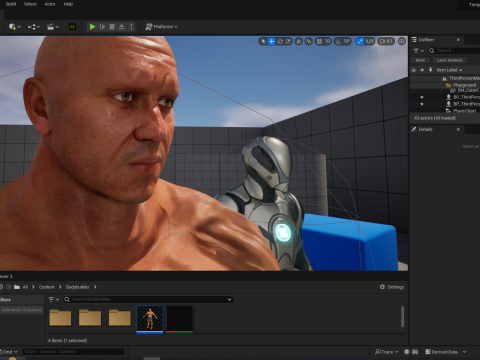The height and width of the screenshot is (360, 480).
Task: Open the add content dropdown in toolbar
Action: click(15, 27)
